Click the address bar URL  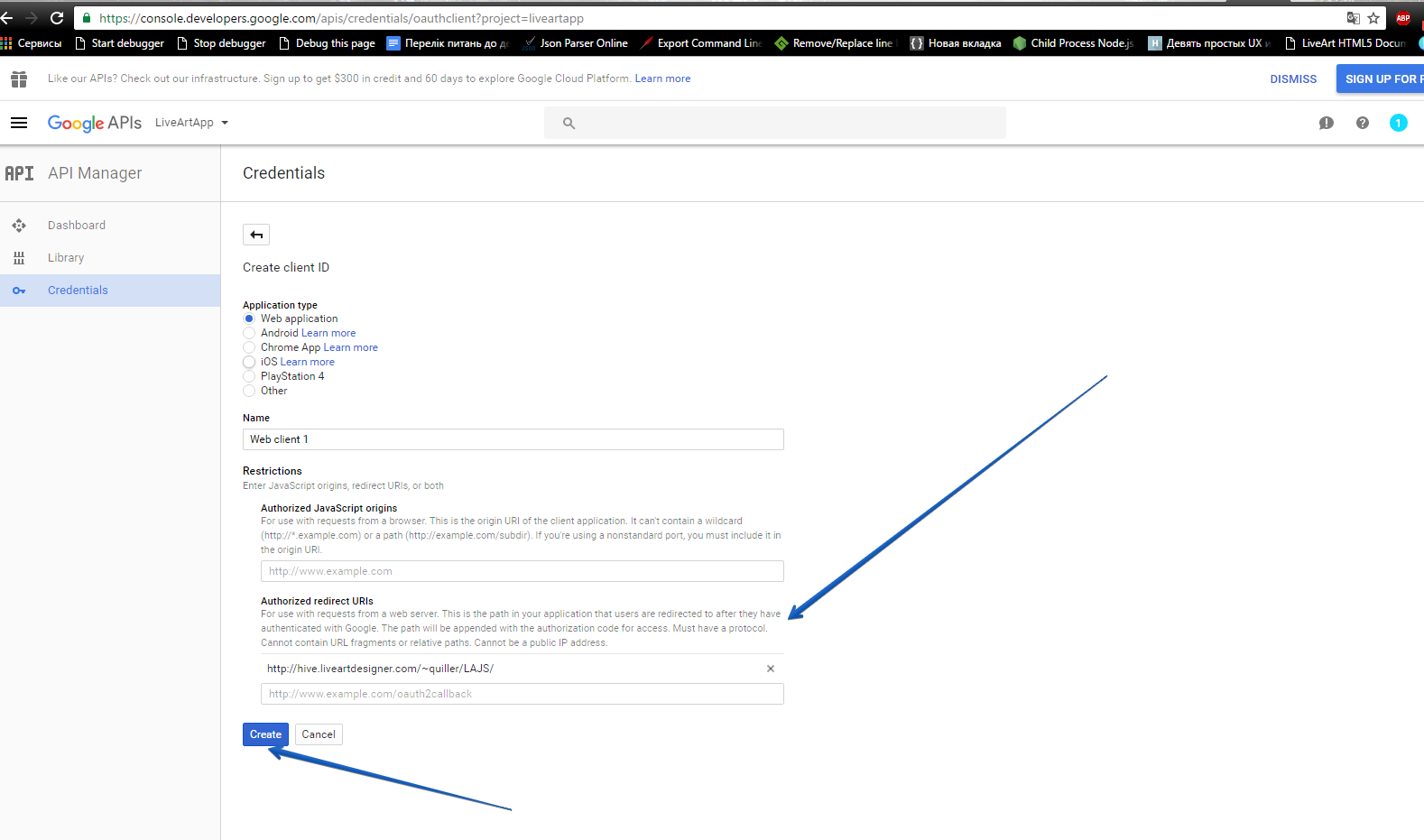[341, 18]
